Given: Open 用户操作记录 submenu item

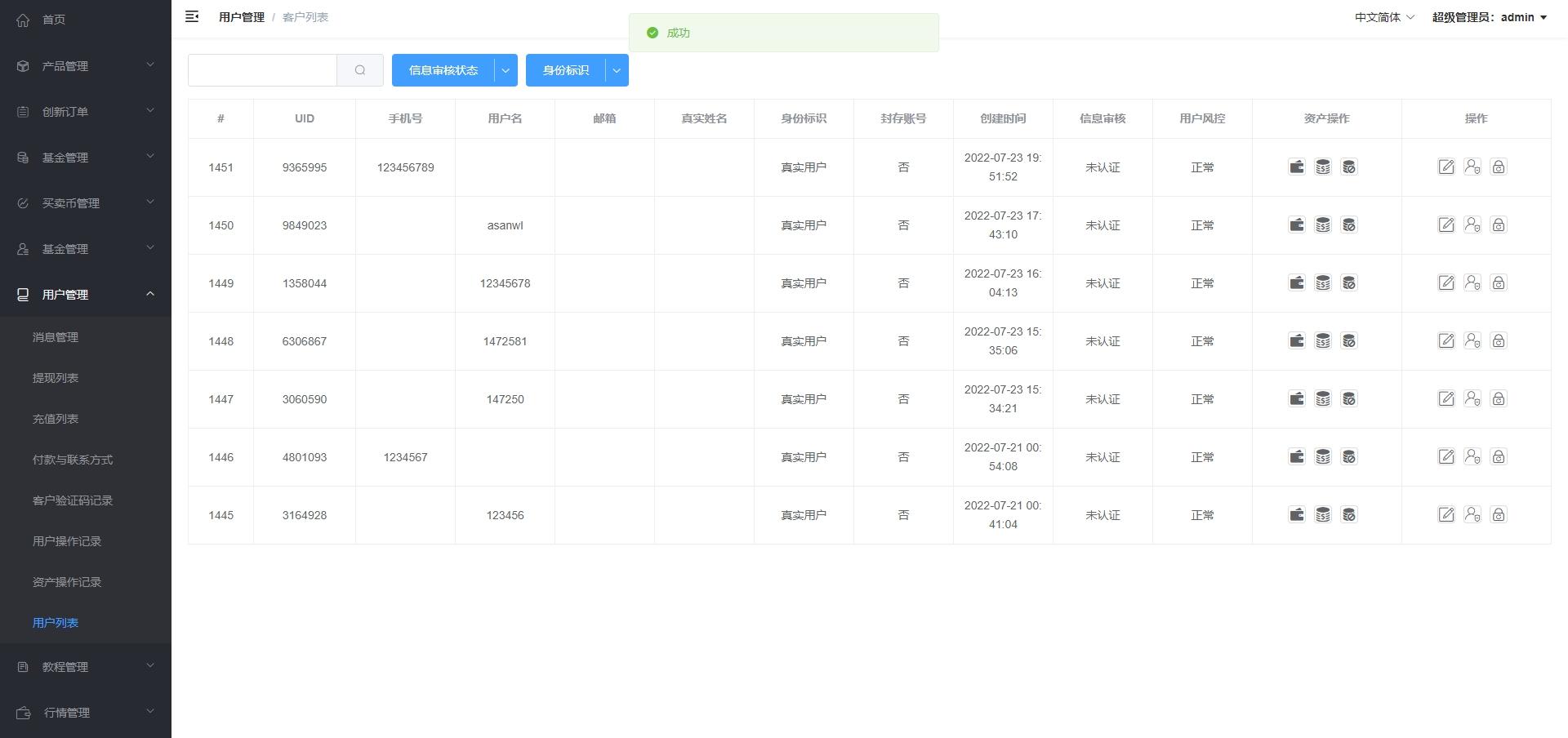Looking at the screenshot, I should (x=86, y=541).
